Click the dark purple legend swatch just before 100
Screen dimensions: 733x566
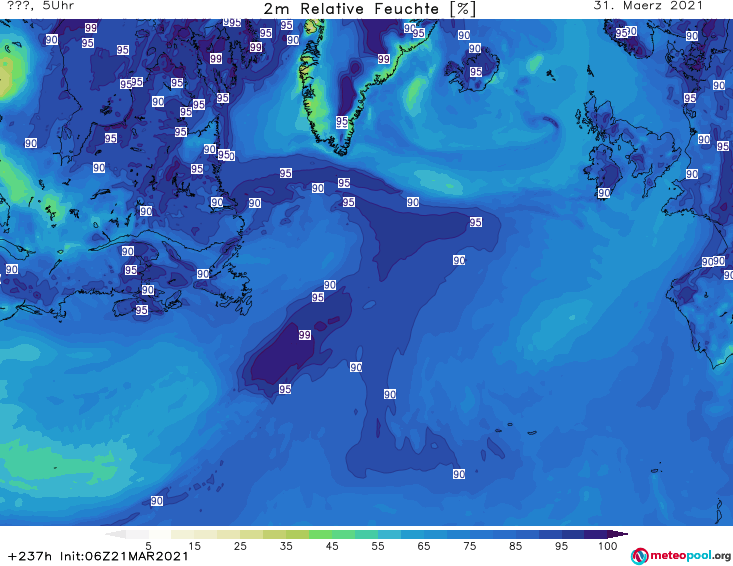coord(596,534)
